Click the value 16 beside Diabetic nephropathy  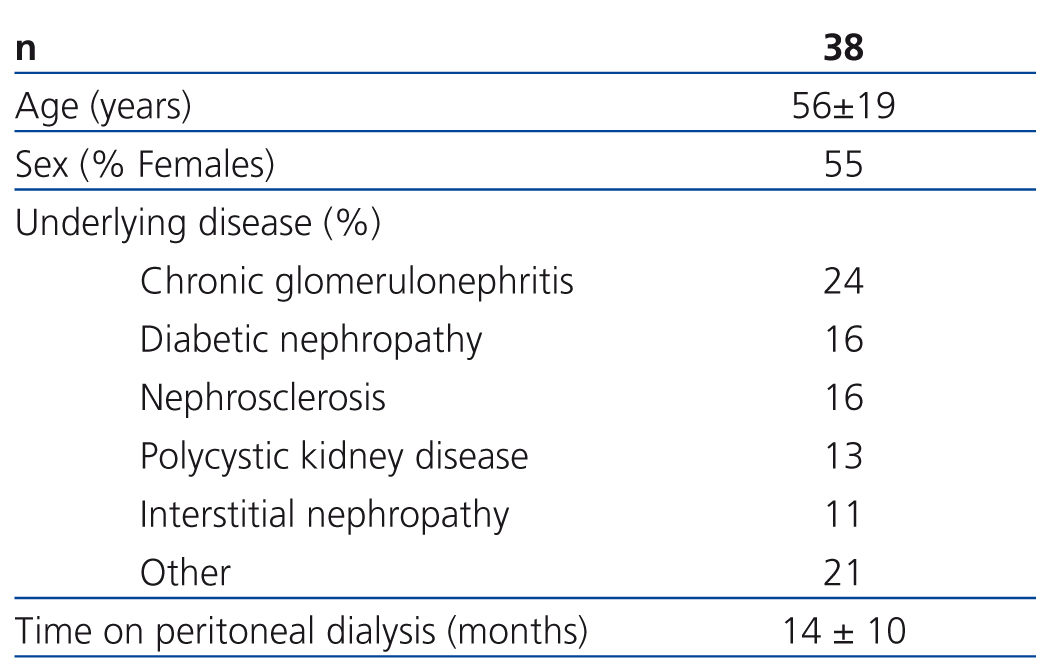pyautogui.click(x=843, y=339)
